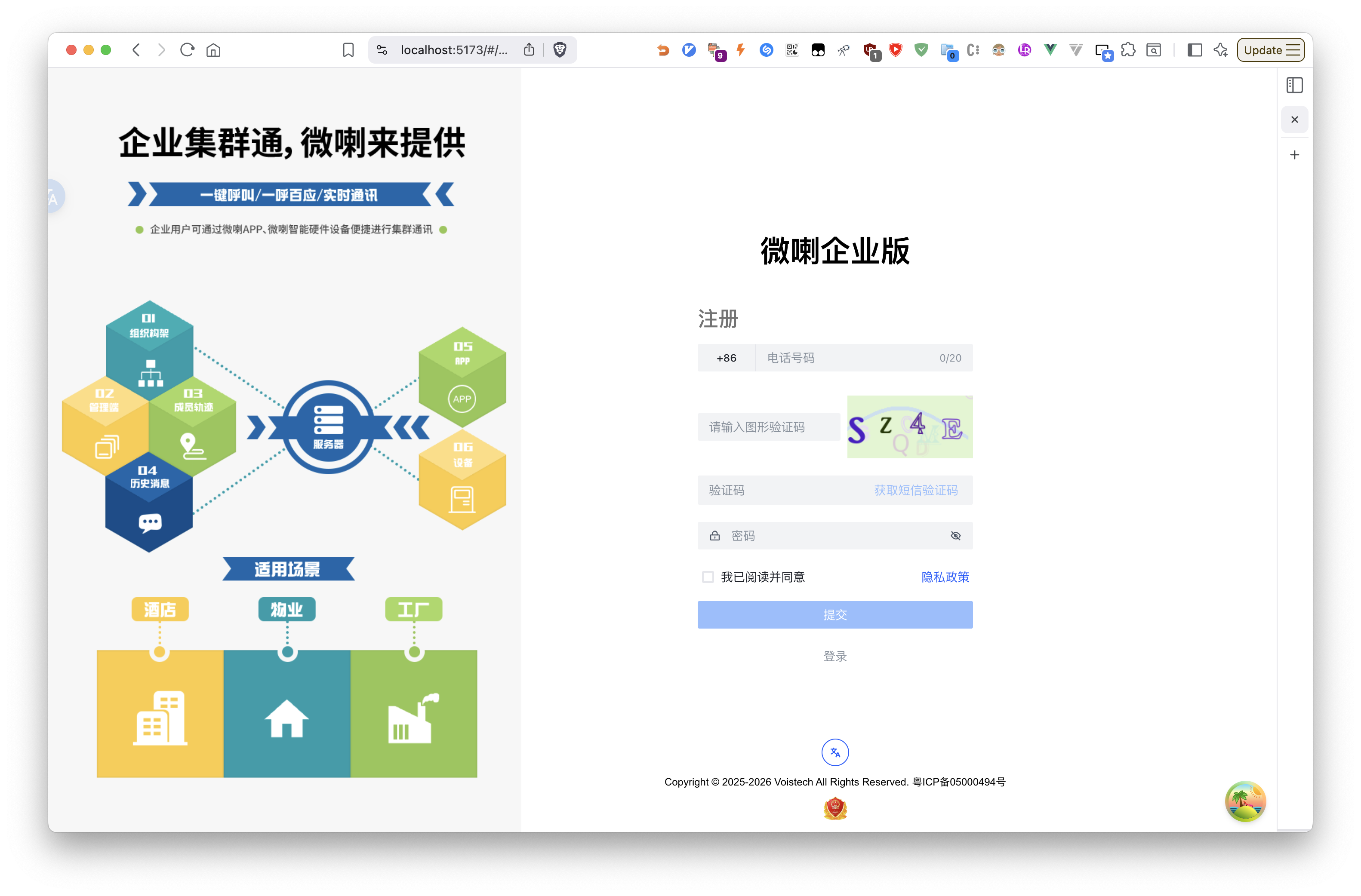Click 获取短信验证码 link
The image size is (1361, 896).
[915, 490]
